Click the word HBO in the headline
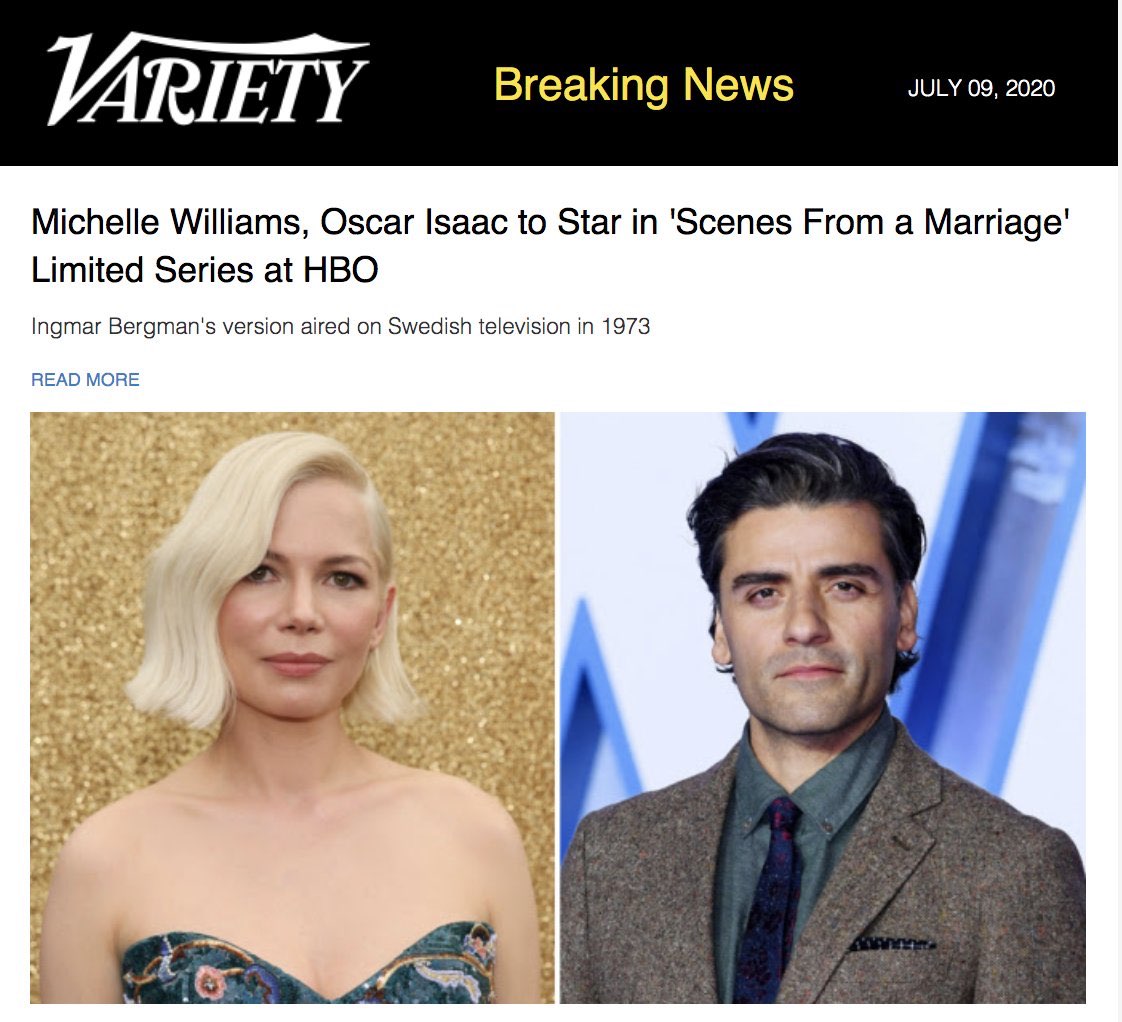The image size is (1122, 1022). tap(341, 270)
